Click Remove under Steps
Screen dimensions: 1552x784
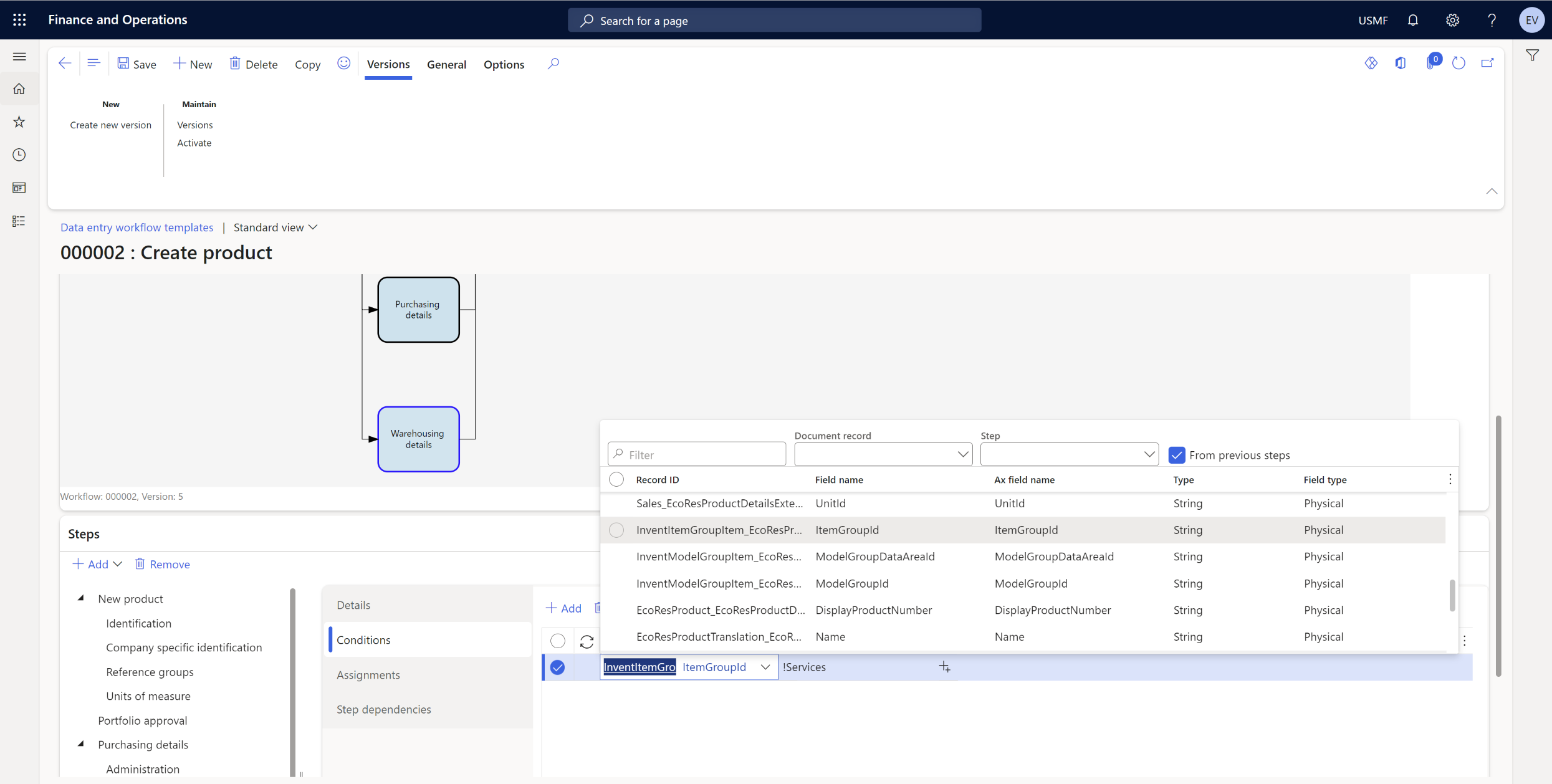[162, 564]
